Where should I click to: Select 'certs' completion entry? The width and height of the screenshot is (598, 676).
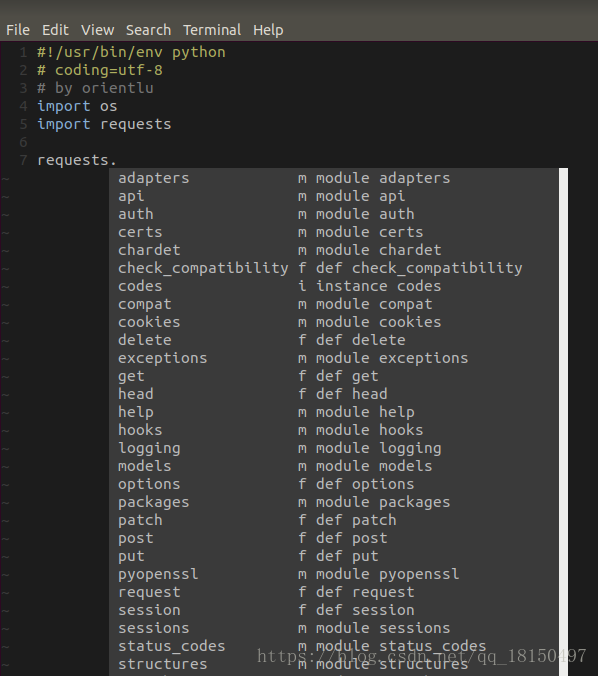[x=334, y=232]
